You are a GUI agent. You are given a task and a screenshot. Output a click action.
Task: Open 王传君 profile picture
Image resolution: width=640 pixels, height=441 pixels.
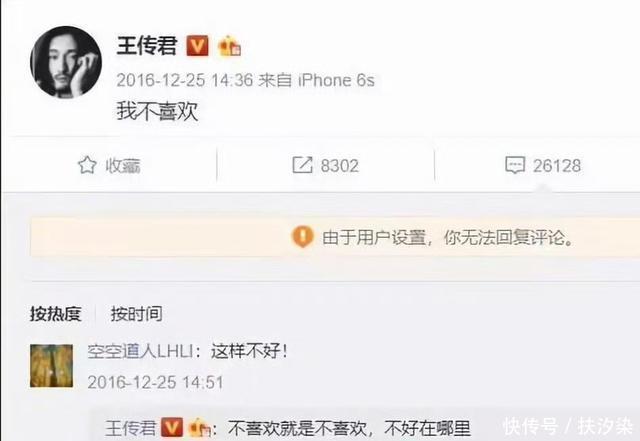point(66,62)
